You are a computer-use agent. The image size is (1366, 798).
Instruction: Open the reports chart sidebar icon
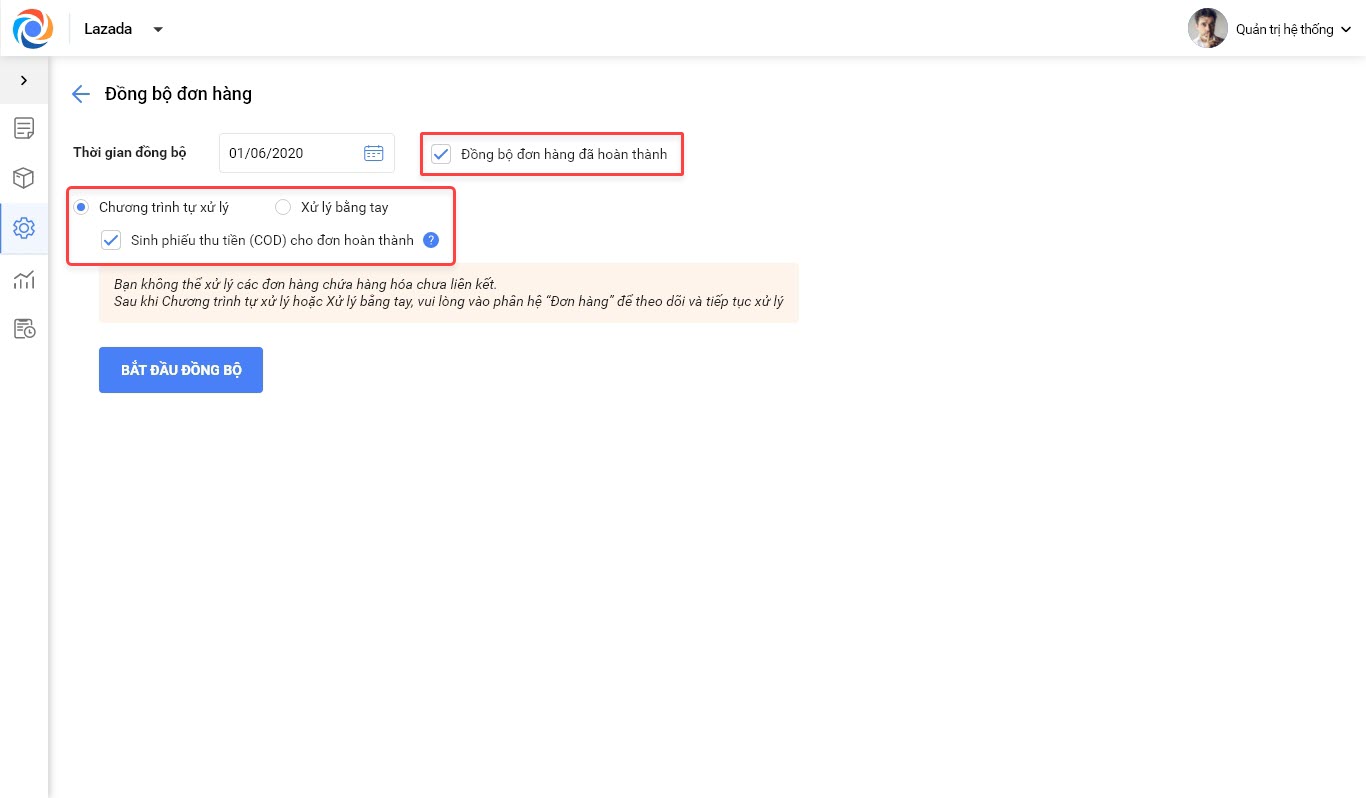tap(24, 279)
